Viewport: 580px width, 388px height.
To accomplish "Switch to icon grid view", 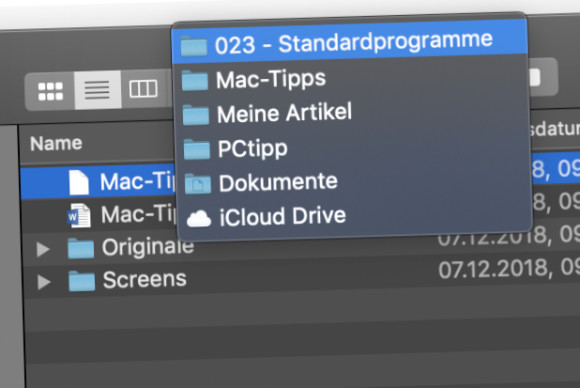I will tap(50, 91).
